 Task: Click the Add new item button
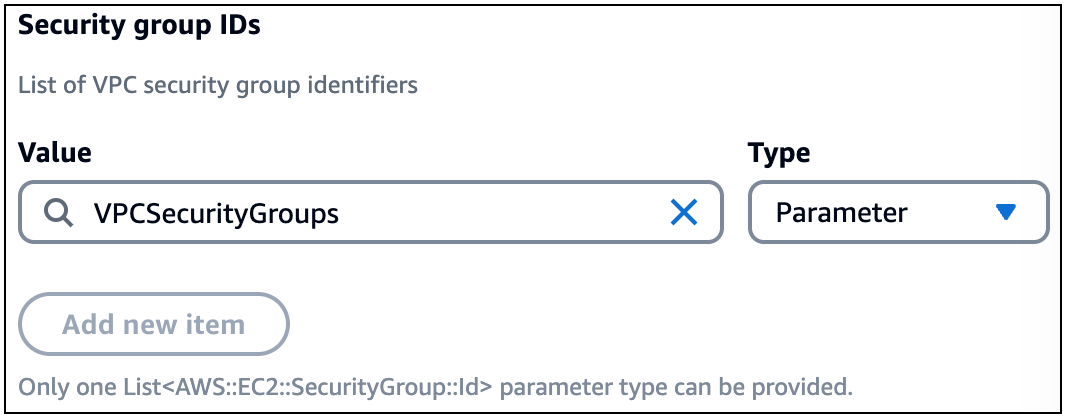click(x=153, y=324)
